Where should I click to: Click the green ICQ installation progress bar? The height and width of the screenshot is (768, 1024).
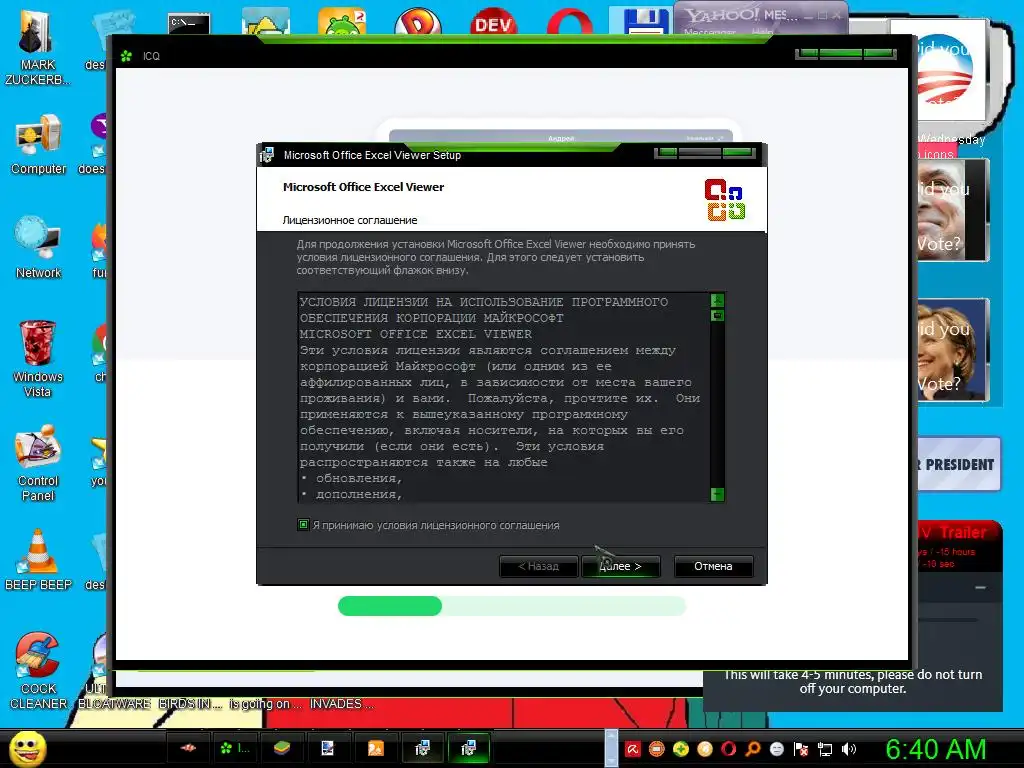511,606
